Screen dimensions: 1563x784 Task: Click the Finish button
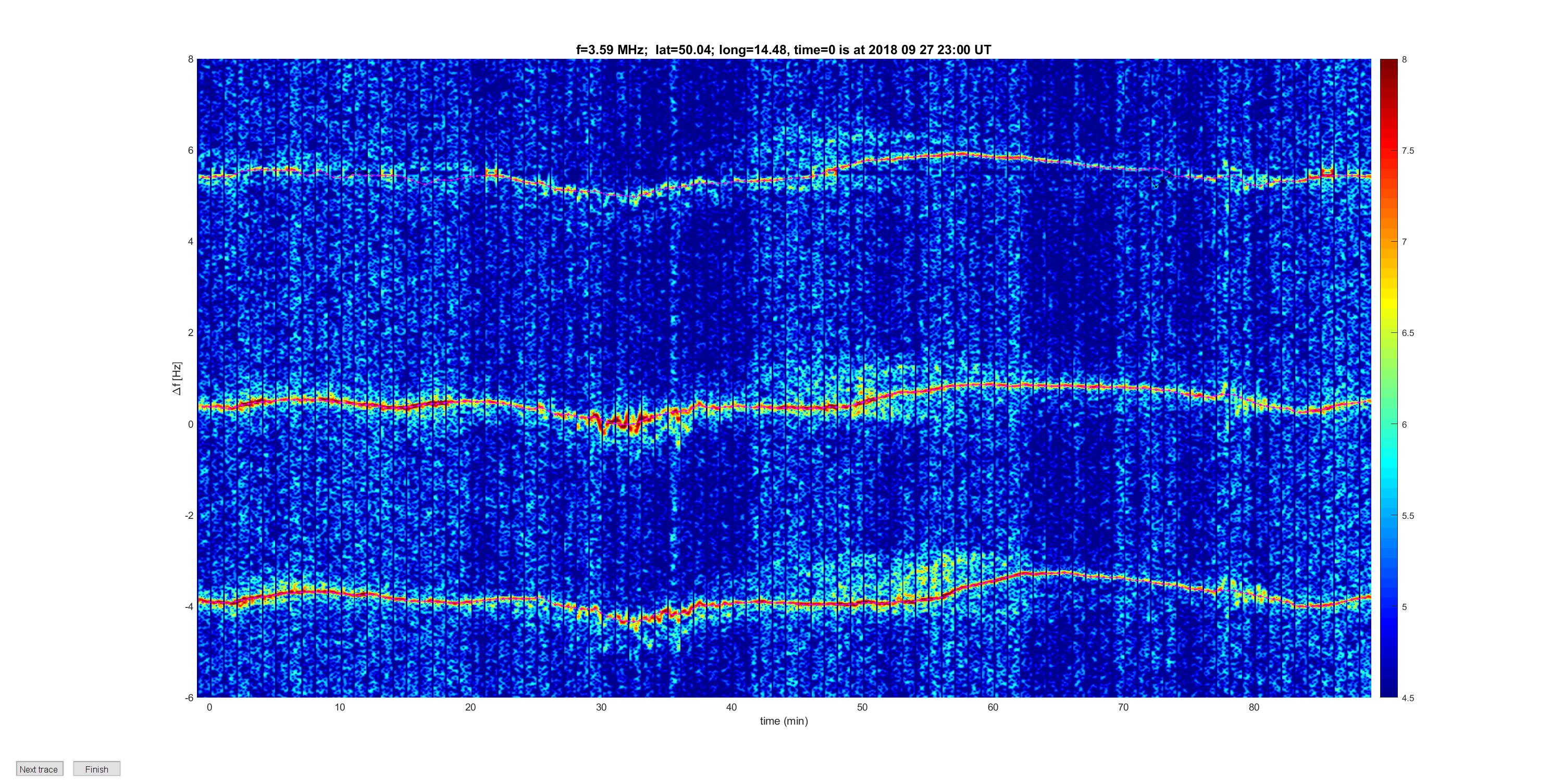point(96,769)
